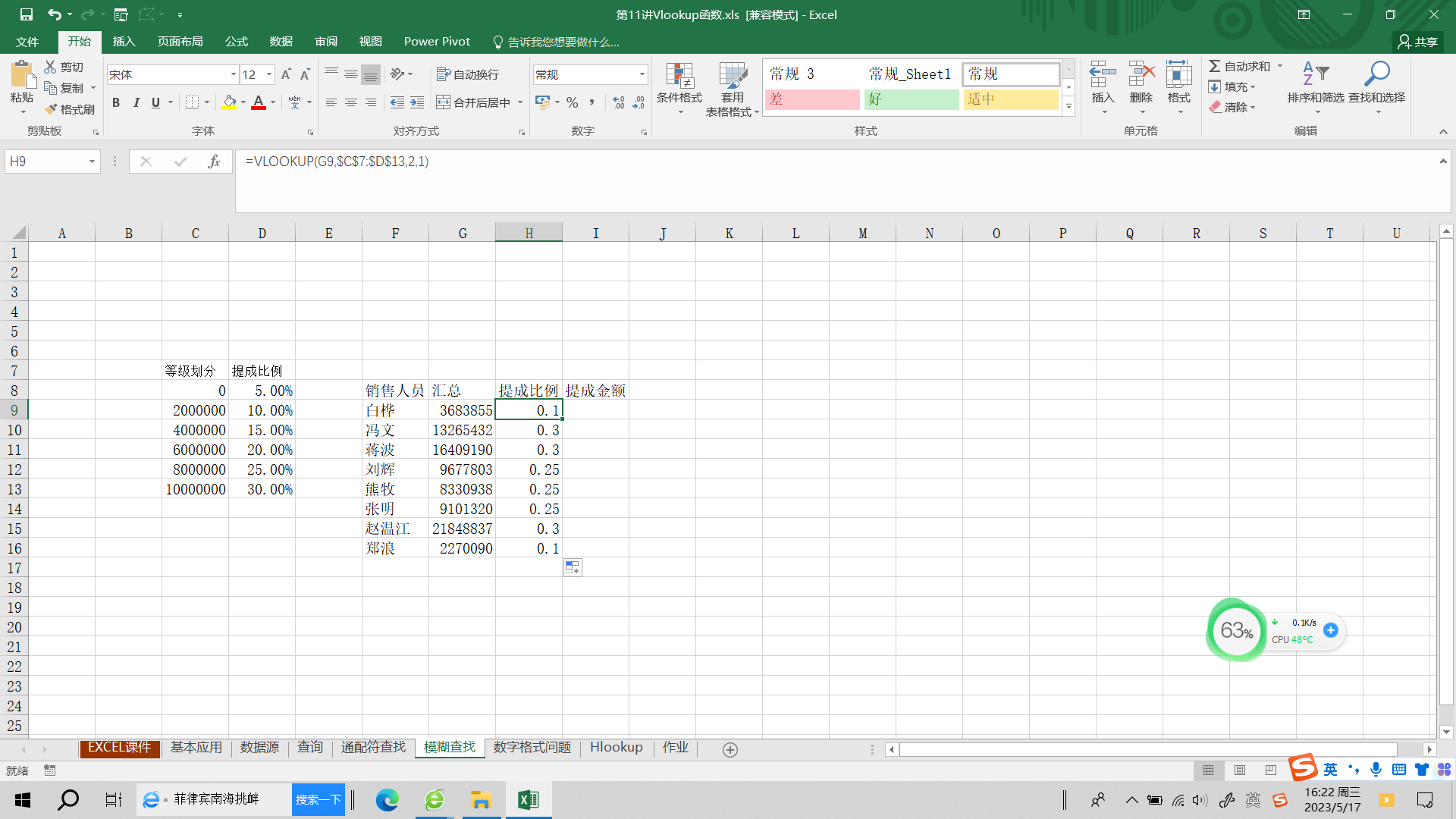
Task: Click the Save icon in quick access toolbar
Action: pyautogui.click(x=26, y=14)
